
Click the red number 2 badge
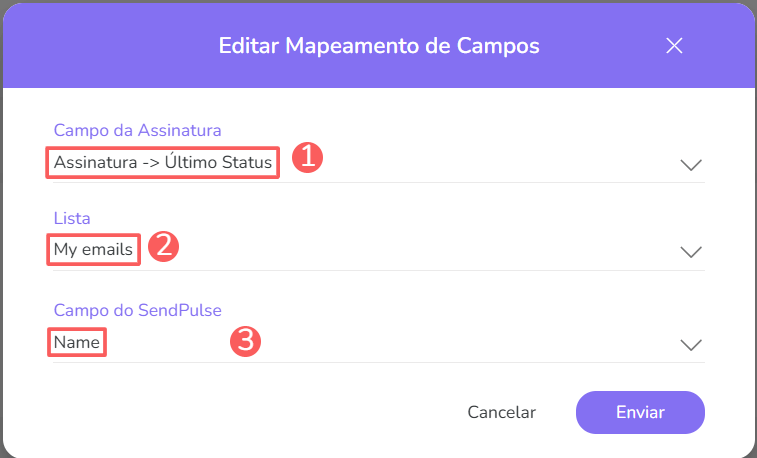(163, 246)
